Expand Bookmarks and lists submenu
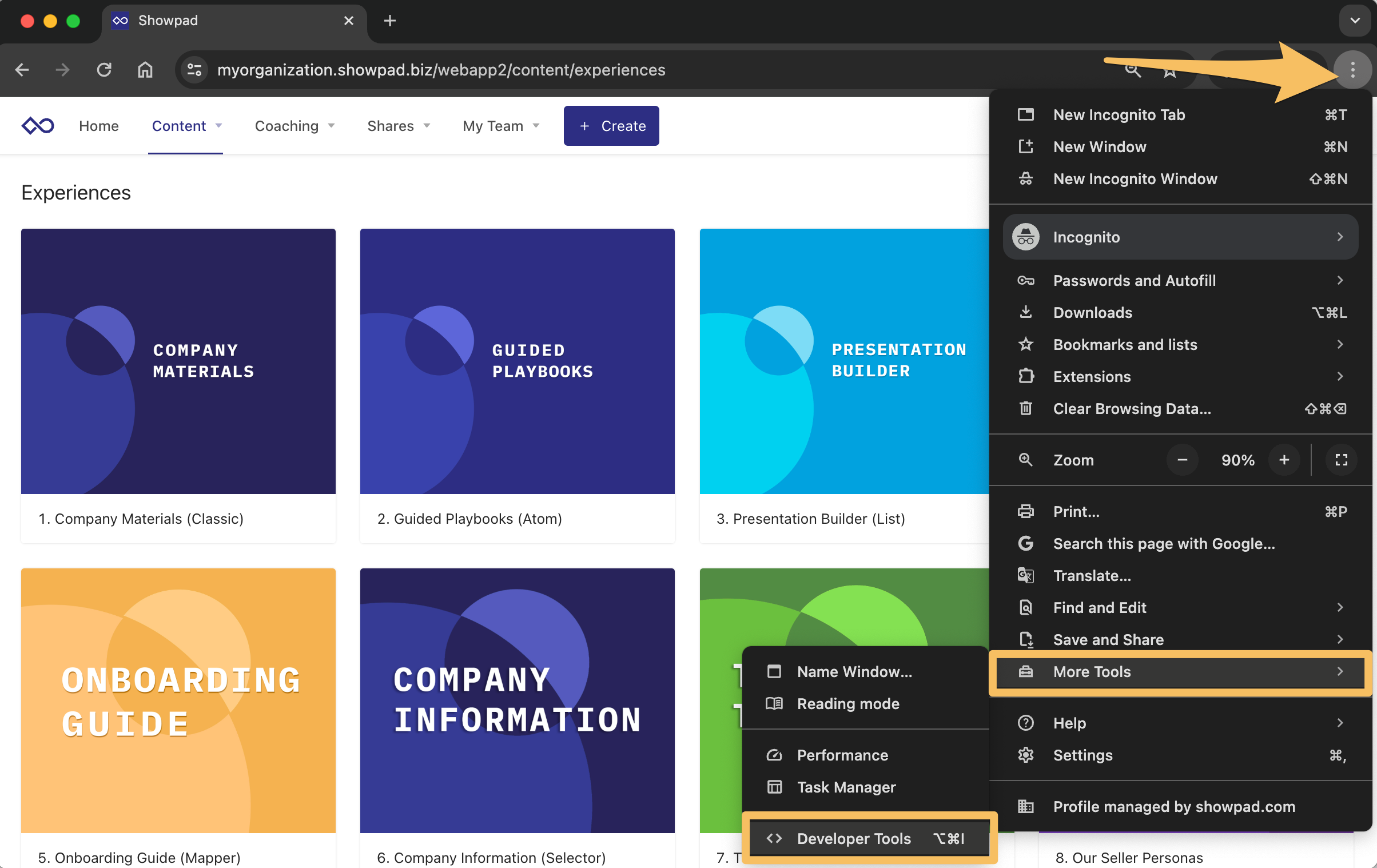Image resolution: width=1377 pixels, height=868 pixels. (x=1181, y=345)
